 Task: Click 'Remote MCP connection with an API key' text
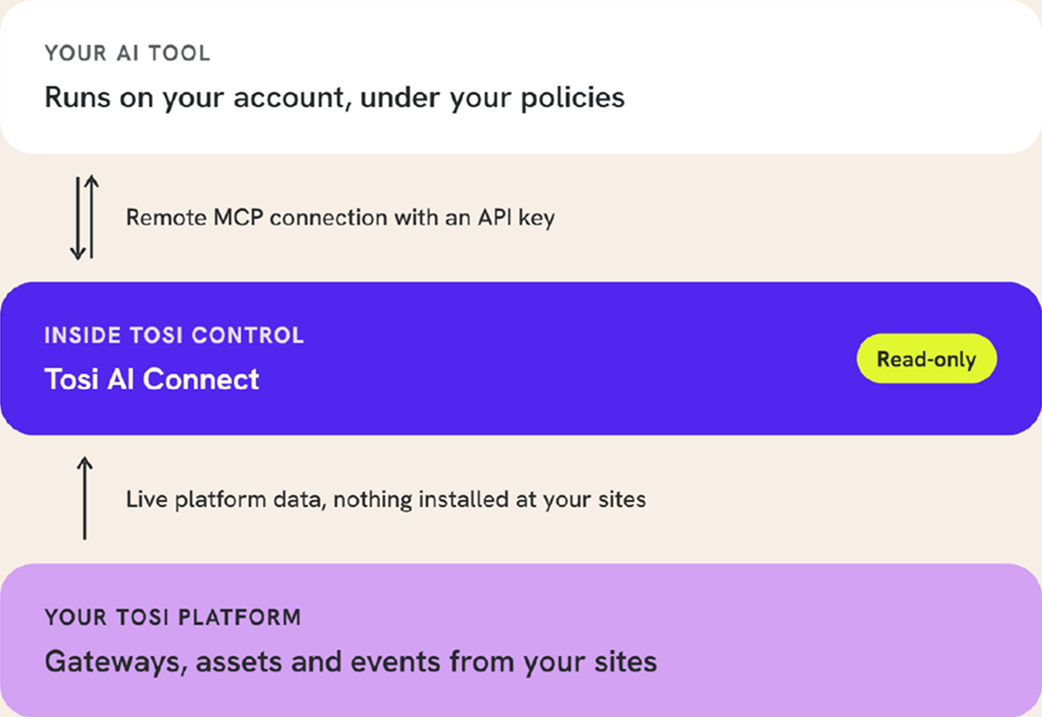tap(340, 217)
